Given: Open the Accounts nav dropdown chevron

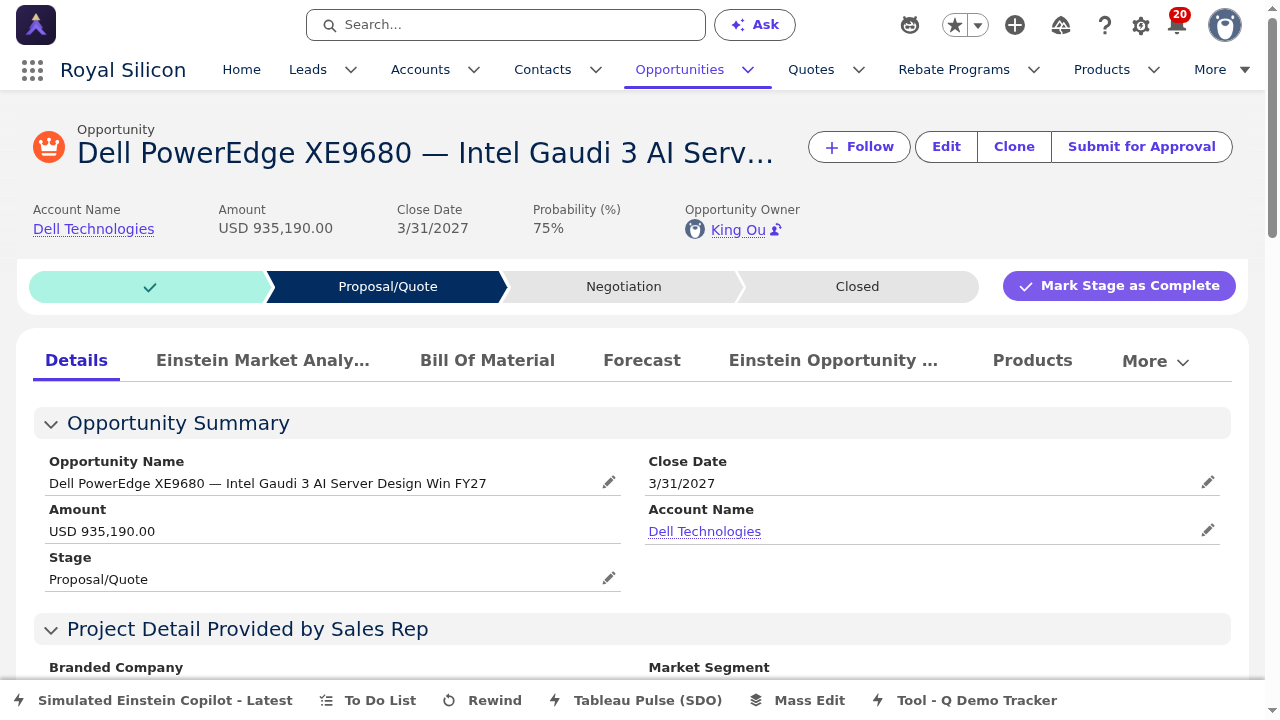Looking at the screenshot, I should click(x=474, y=70).
